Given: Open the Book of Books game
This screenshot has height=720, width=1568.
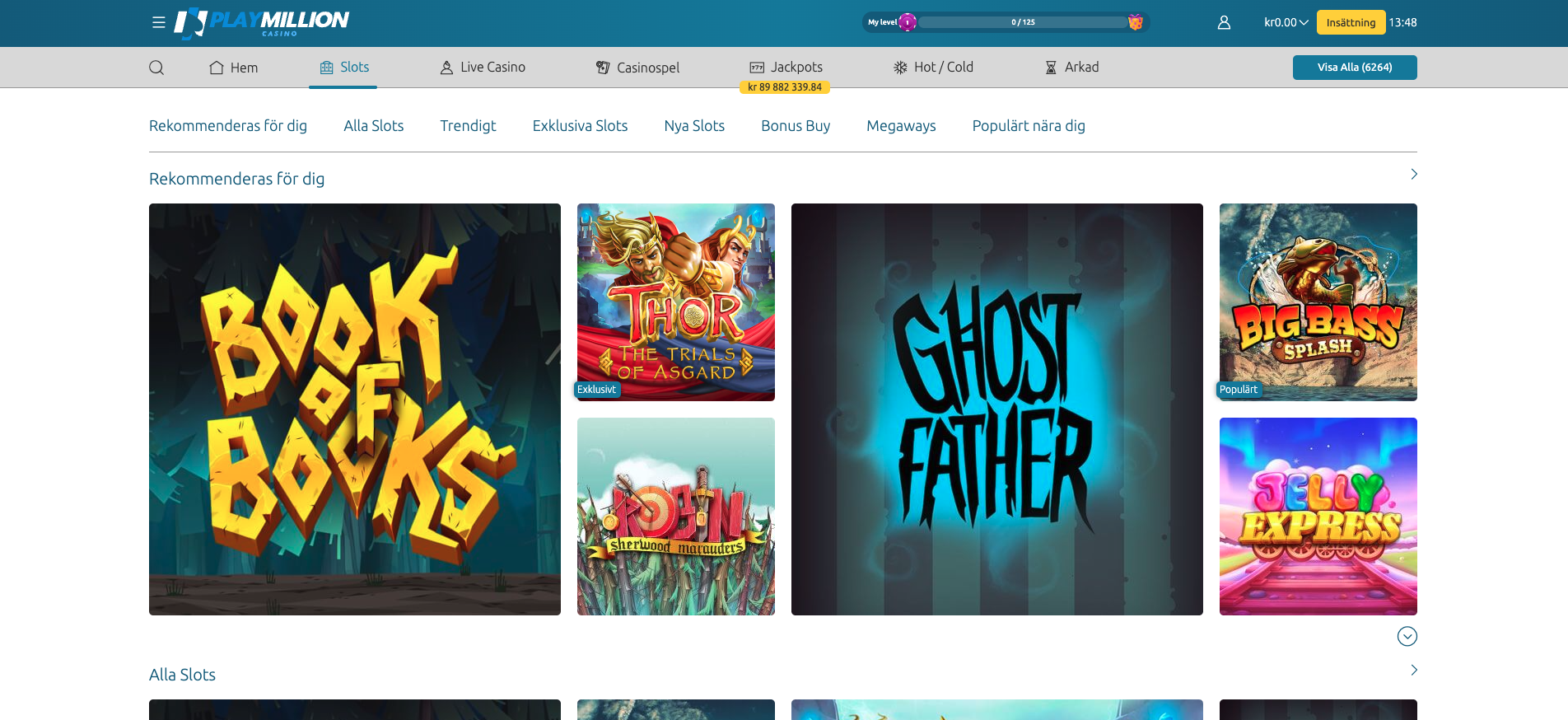Looking at the screenshot, I should coord(355,409).
